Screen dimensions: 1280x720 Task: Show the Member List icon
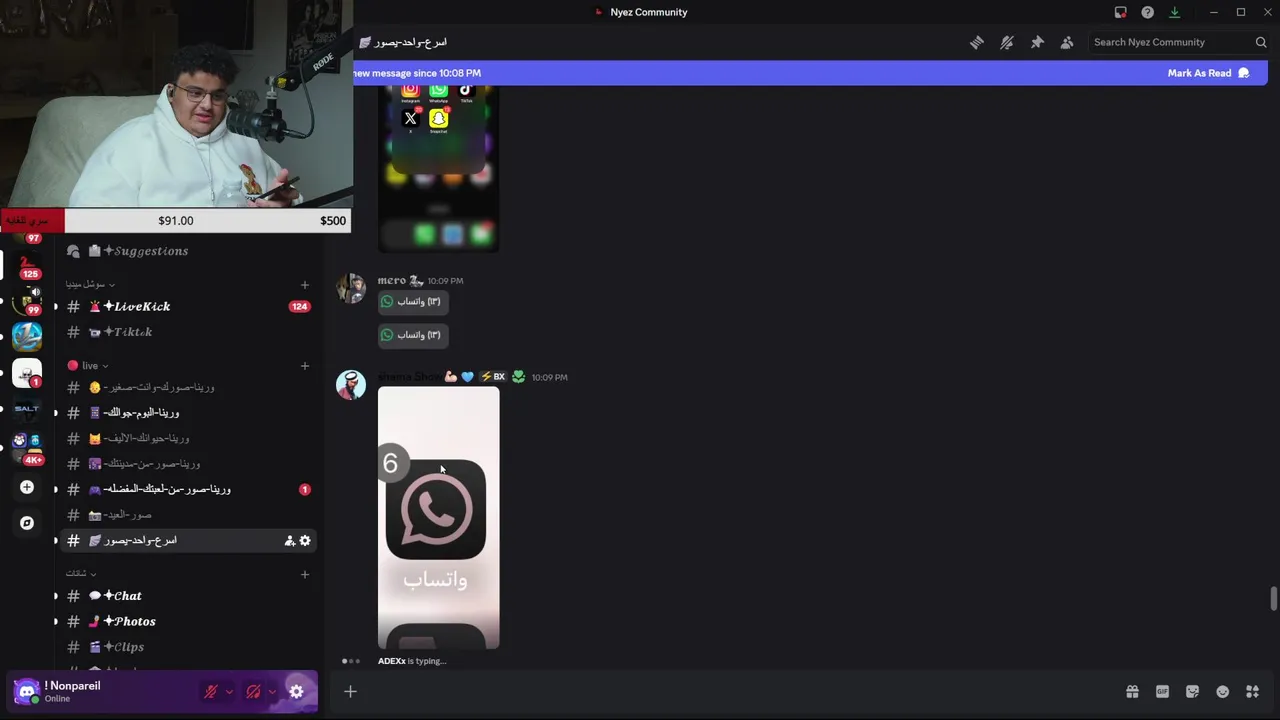point(1067,42)
